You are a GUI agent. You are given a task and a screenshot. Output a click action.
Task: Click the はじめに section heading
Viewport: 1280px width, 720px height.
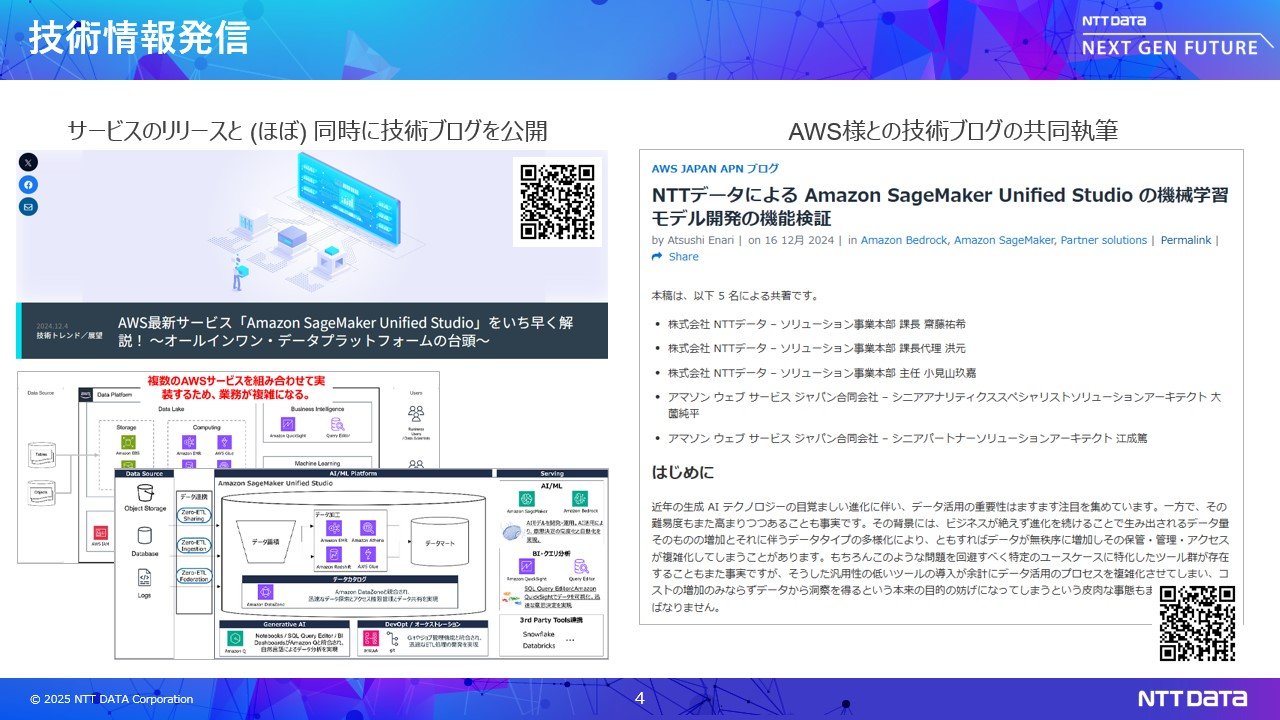[x=685, y=471]
